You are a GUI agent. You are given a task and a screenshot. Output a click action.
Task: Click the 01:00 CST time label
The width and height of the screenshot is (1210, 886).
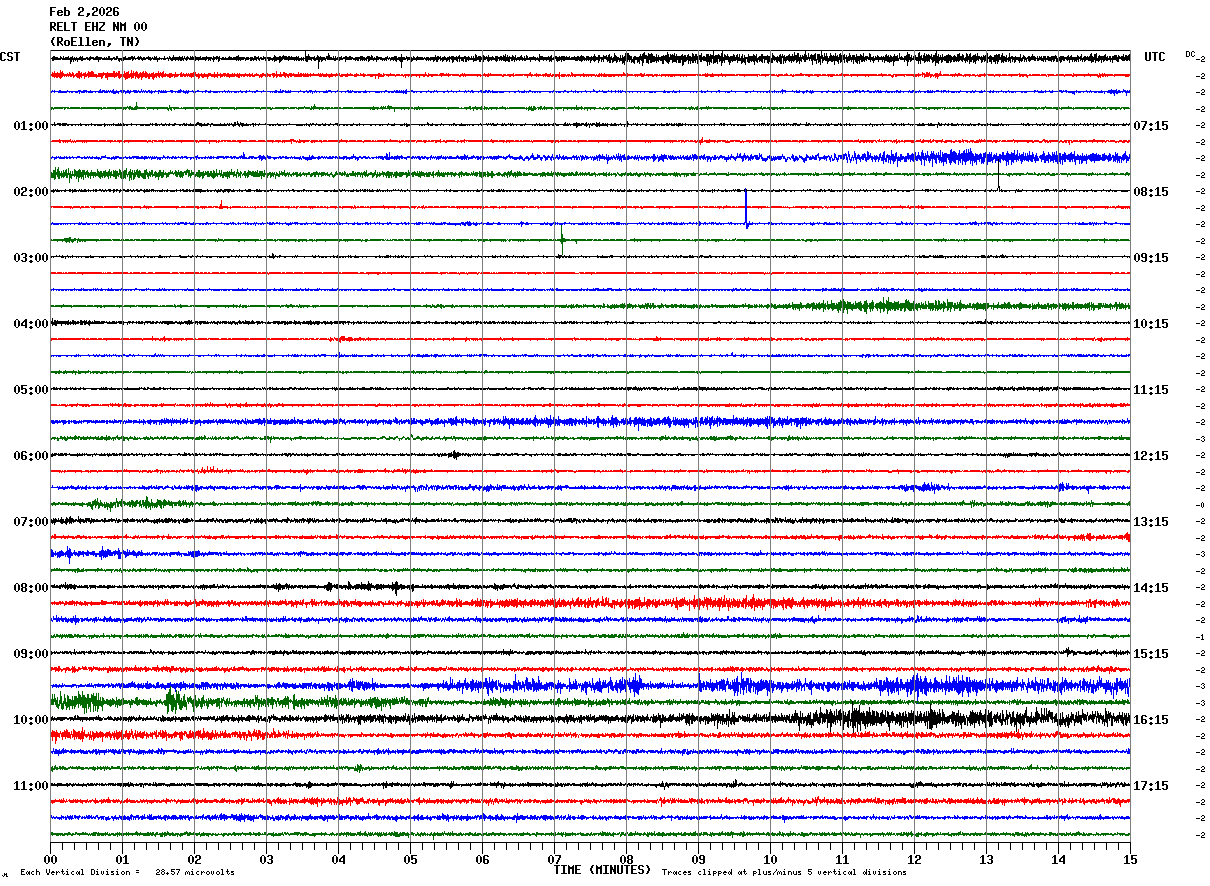click(x=31, y=126)
